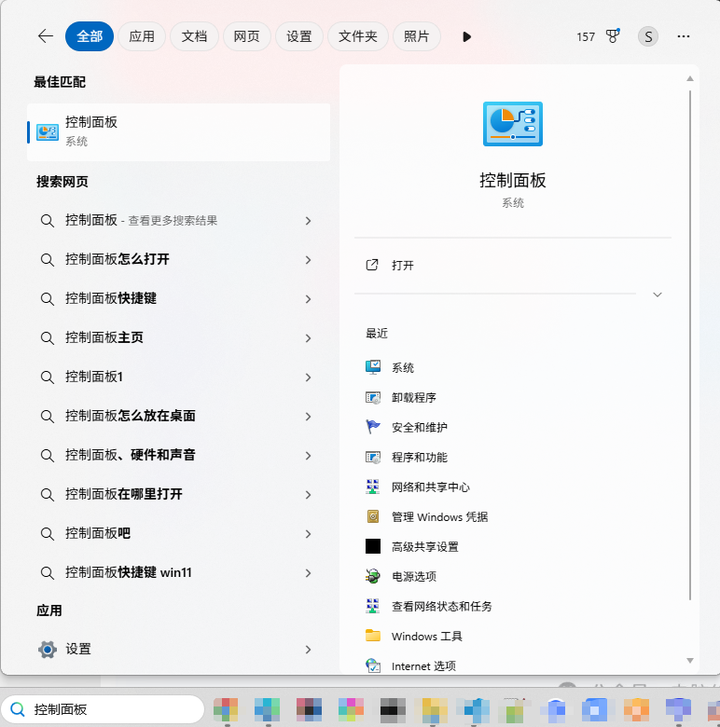
Task: Search web for 控制面板 查看更多搜索结果
Action: [x=178, y=221]
